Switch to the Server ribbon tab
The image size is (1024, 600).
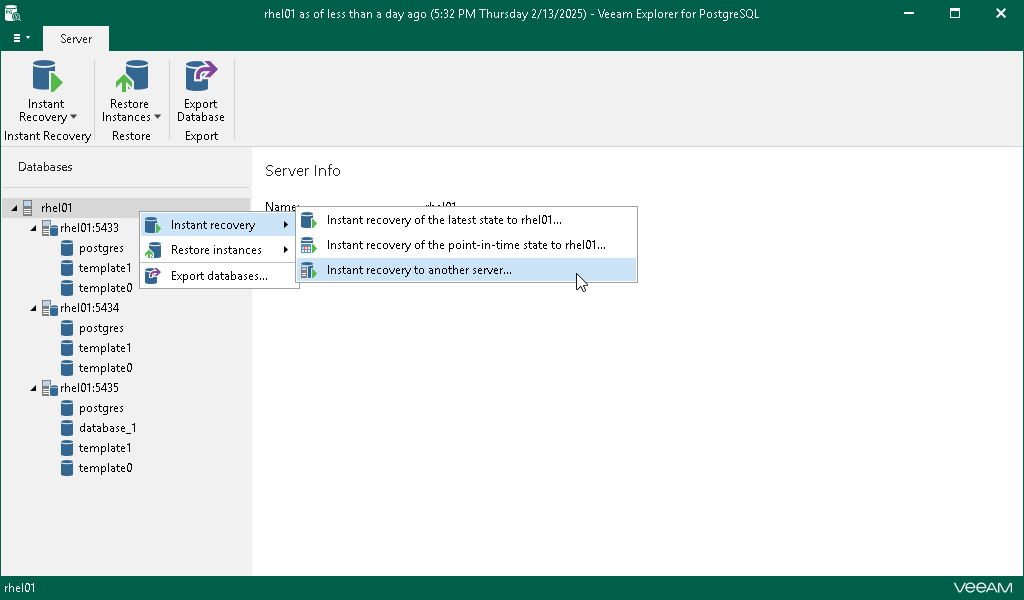coord(76,39)
